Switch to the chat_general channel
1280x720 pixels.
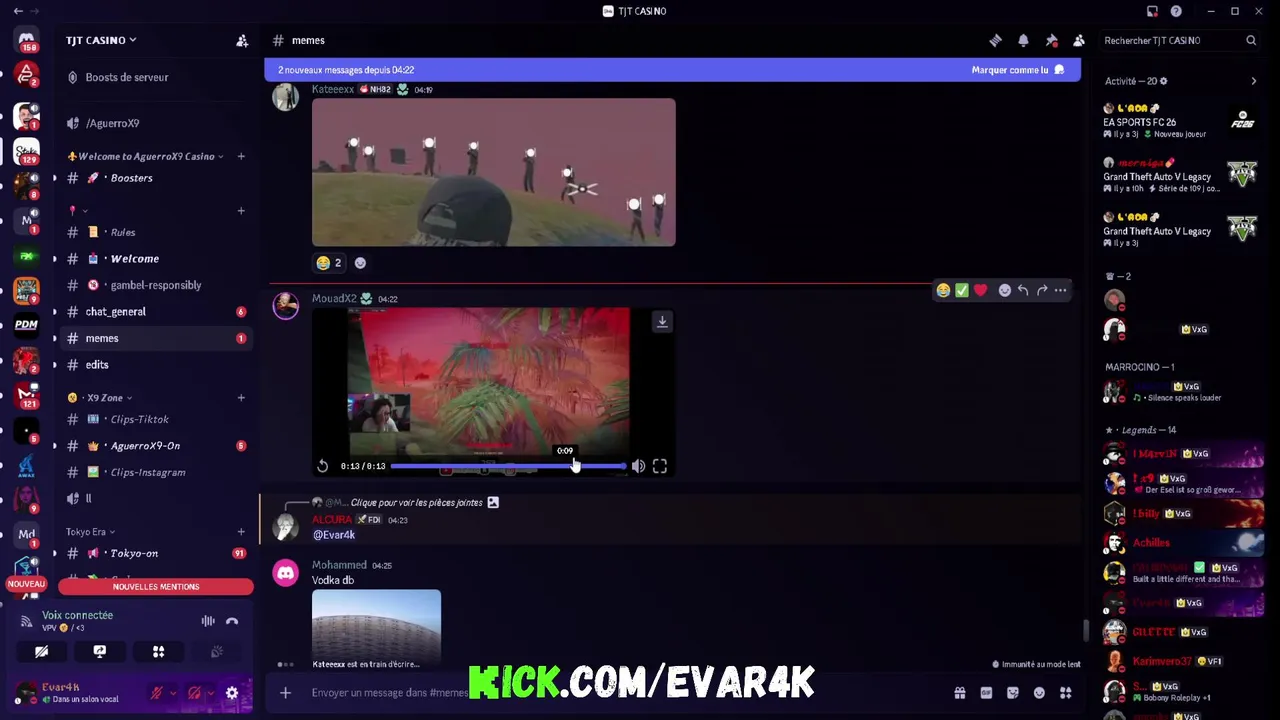(155, 312)
